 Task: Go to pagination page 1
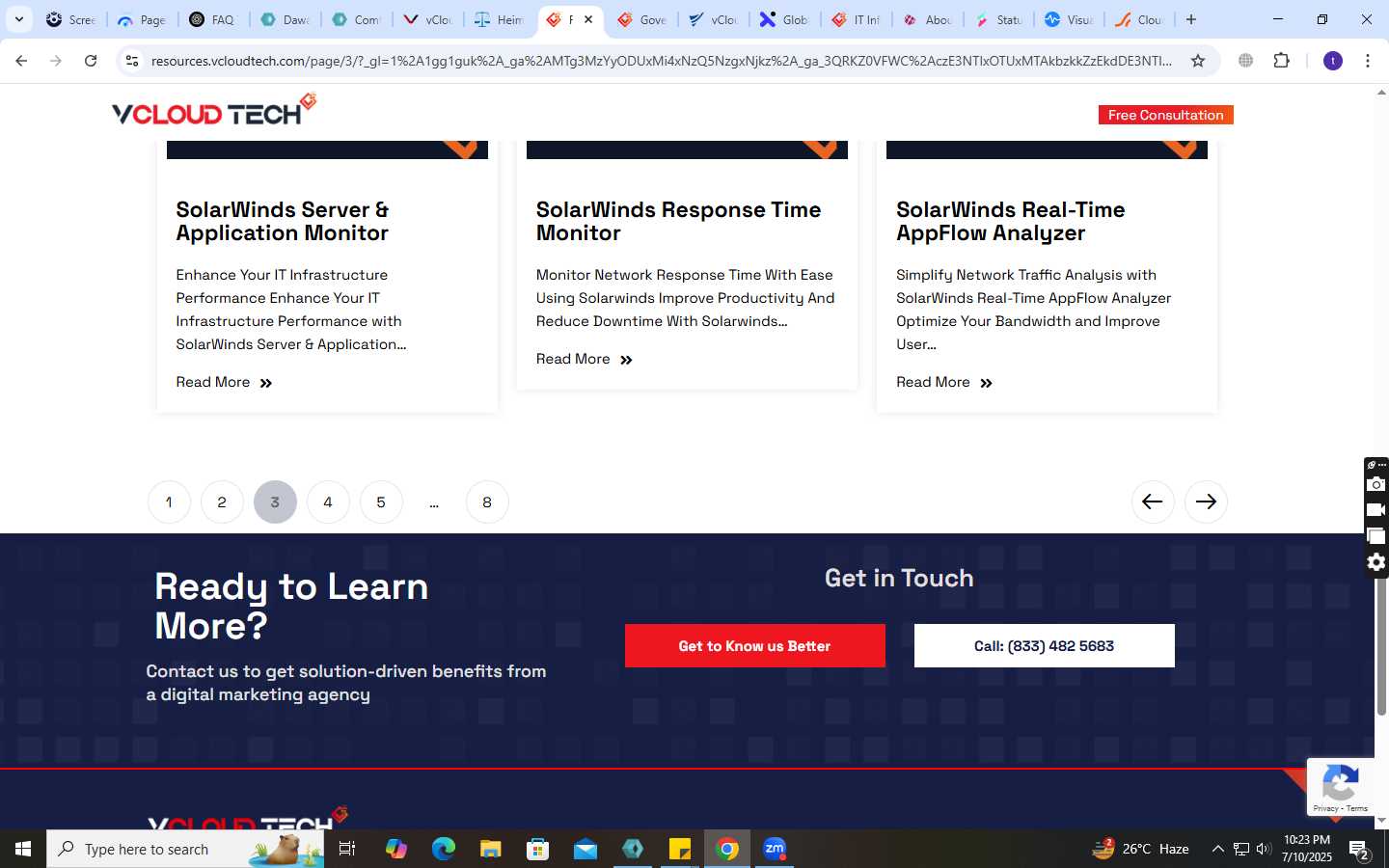pos(169,502)
